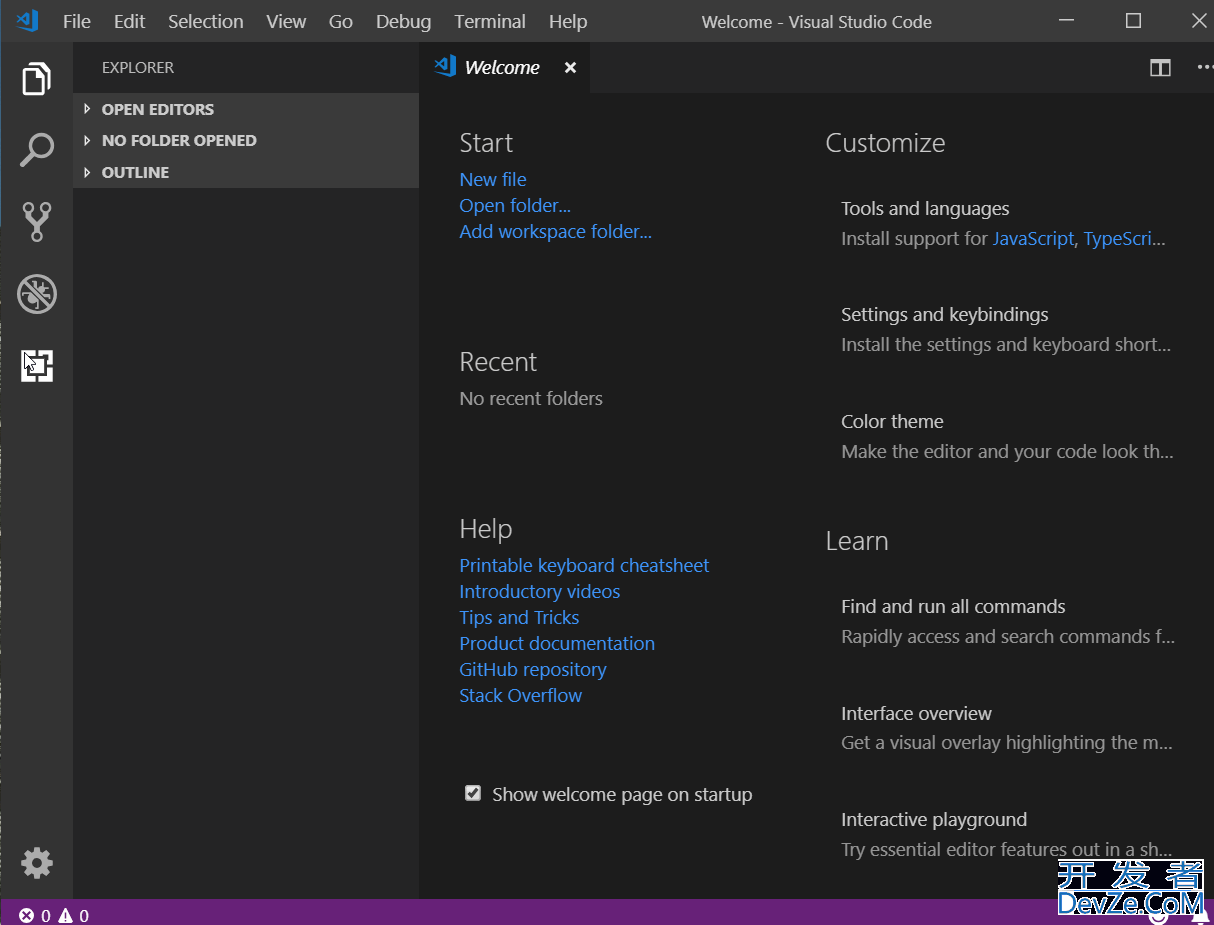Maximize the Visual Studio Code window
The height and width of the screenshot is (925, 1214).
coord(1133,20)
